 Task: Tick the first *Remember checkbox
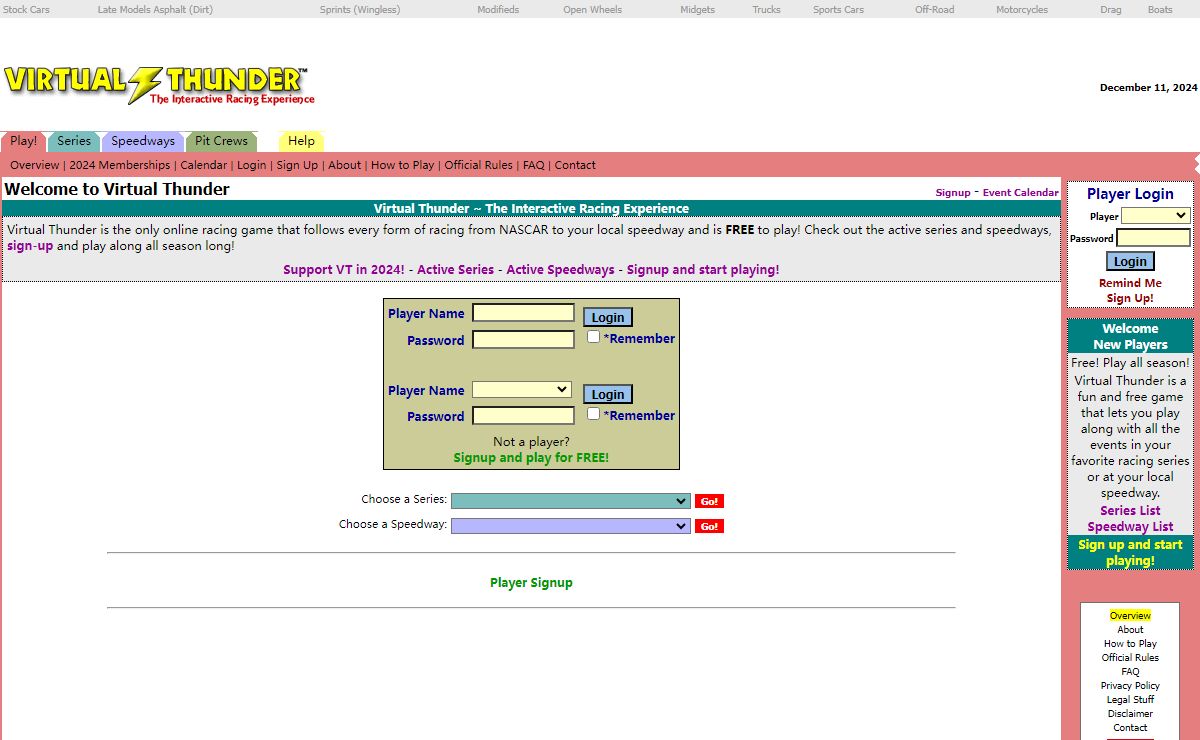pos(593,337)
